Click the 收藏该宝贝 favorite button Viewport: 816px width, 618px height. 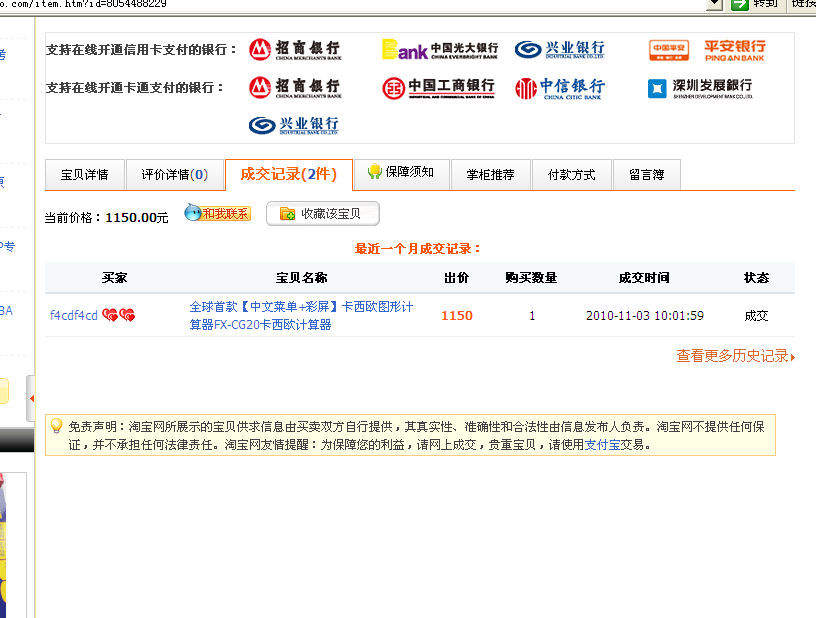click(x=323, y=213)
